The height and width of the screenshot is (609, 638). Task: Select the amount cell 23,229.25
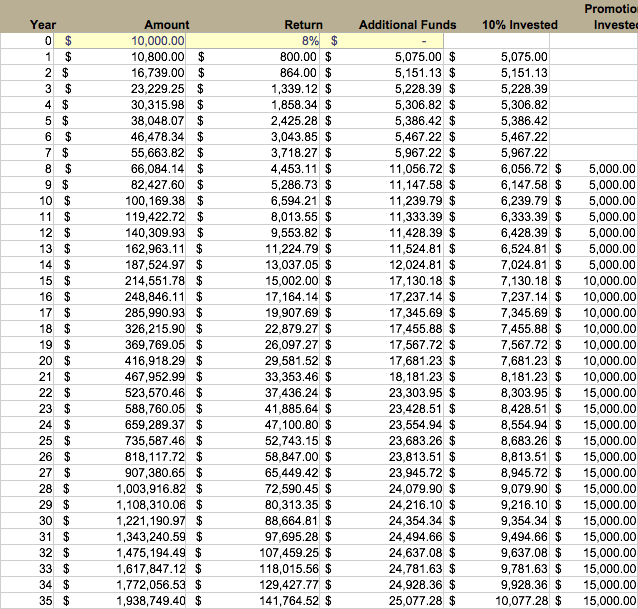pos(120,89)
